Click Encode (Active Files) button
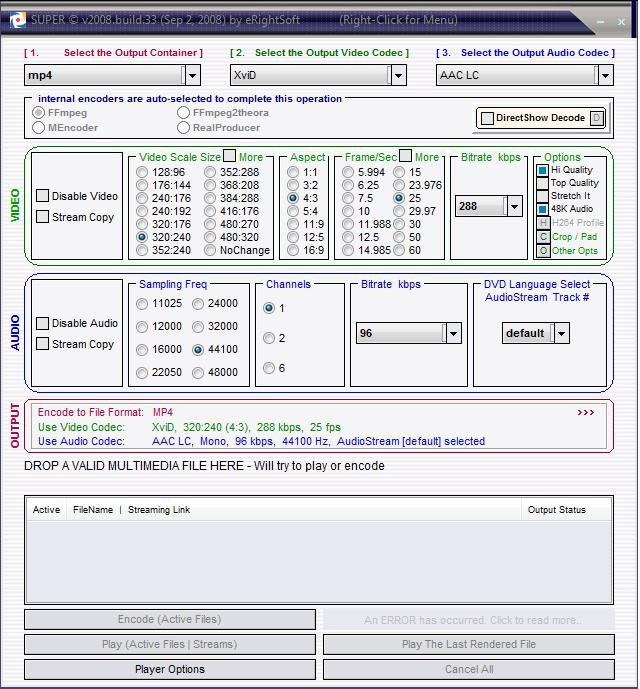Viewport: 640px width, 689px height. click(x=170, y=619)
